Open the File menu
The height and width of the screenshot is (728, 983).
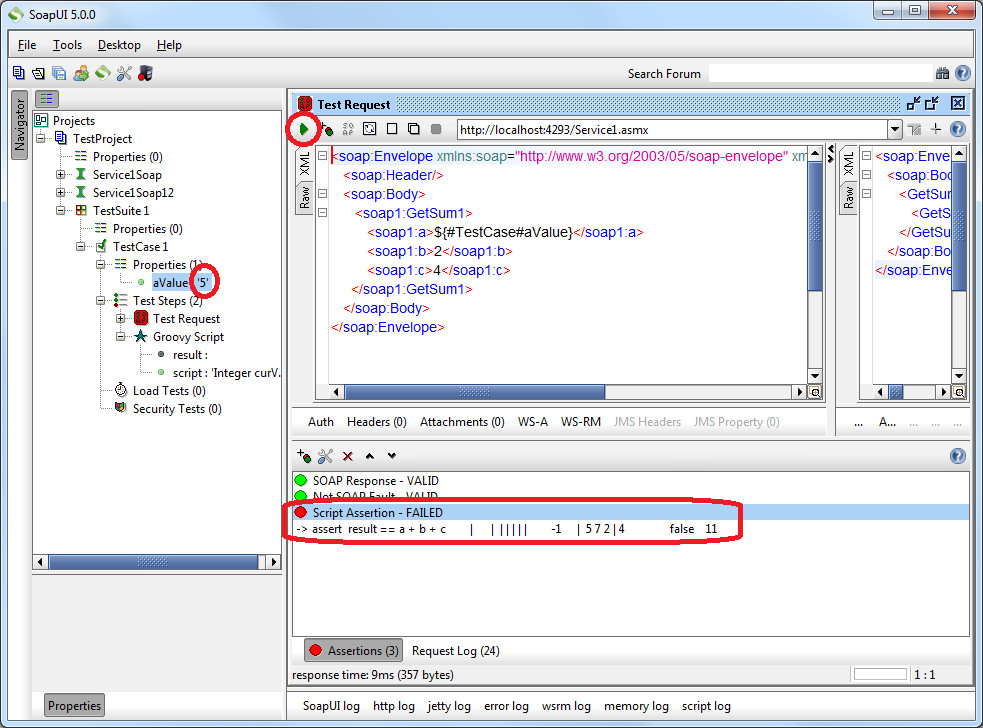pyautogui.click(x=27, y=45)
